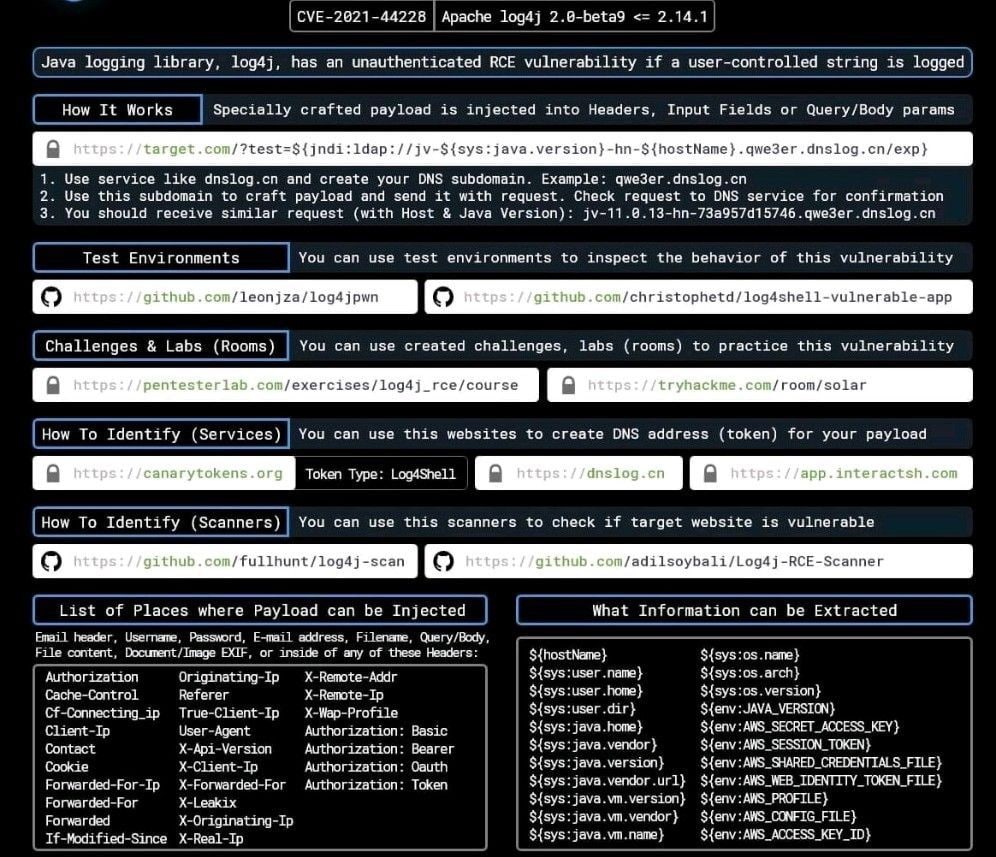Select the X-Api-Version header entry

225,749
